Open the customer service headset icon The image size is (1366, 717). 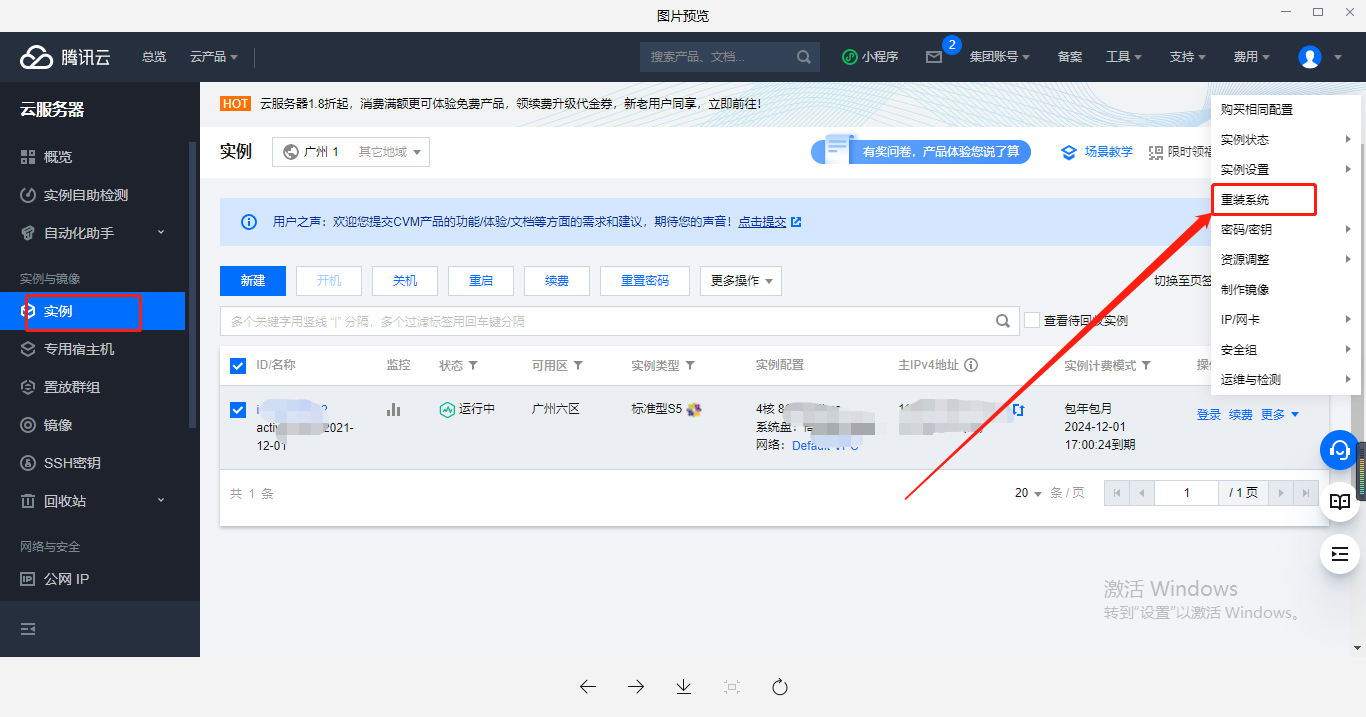tap(1339, 450)
